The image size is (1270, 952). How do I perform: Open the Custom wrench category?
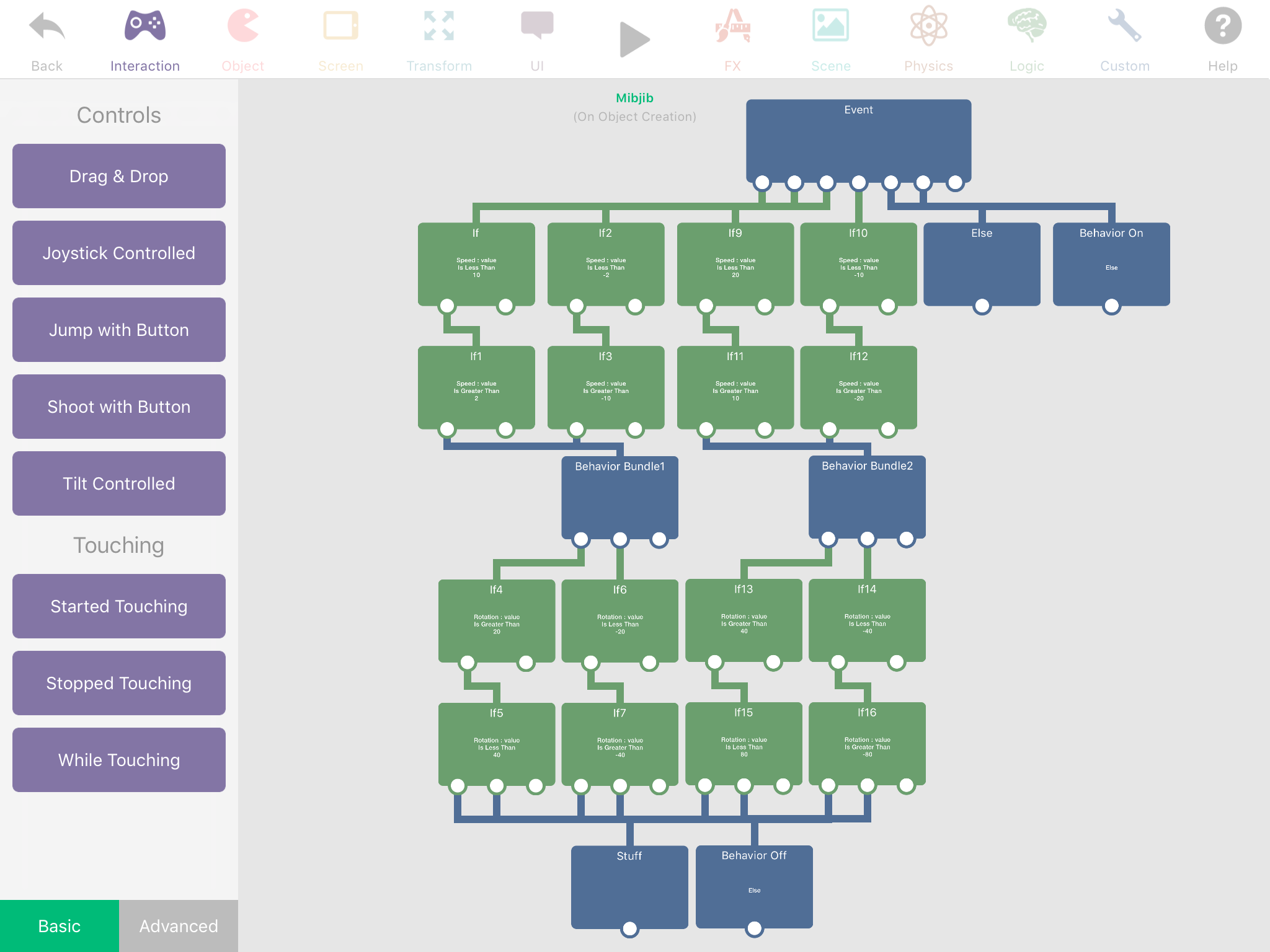tap(1124, 27)
